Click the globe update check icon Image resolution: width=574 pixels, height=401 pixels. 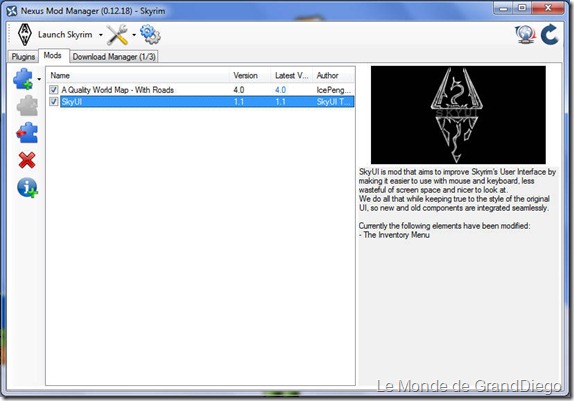[526, 34]
